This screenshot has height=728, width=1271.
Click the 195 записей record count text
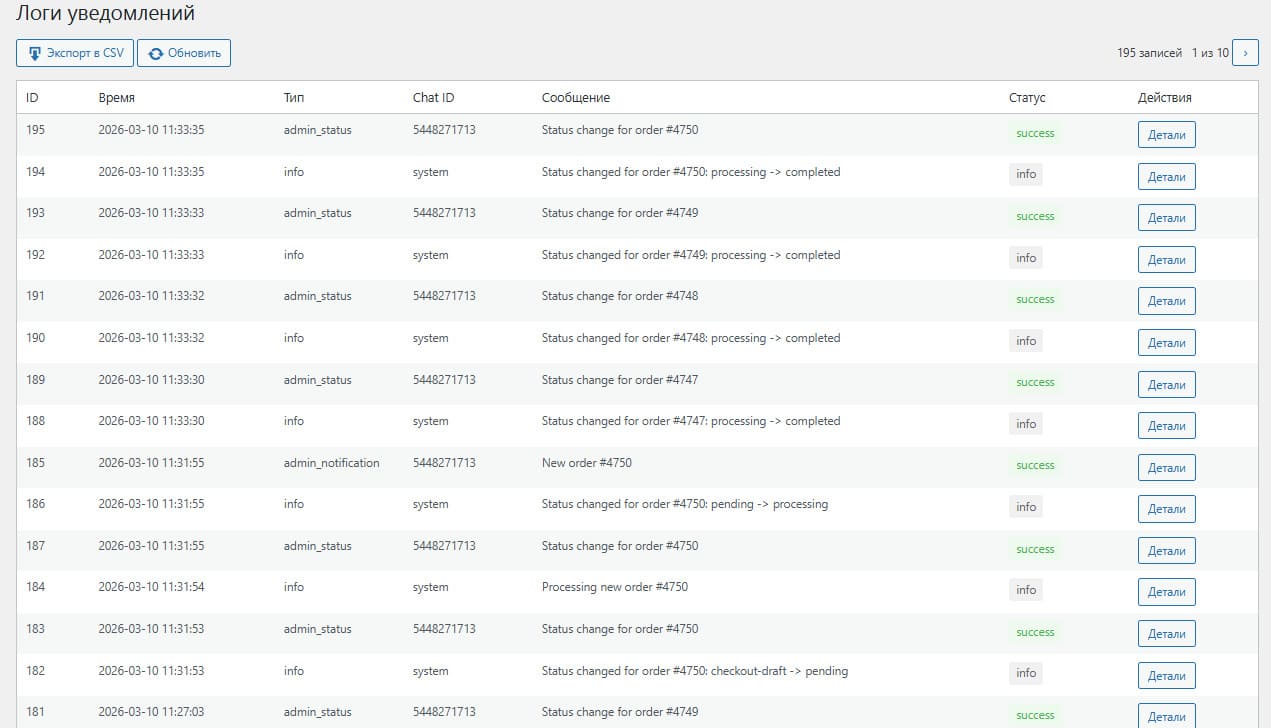click(x=1149, y=53)
